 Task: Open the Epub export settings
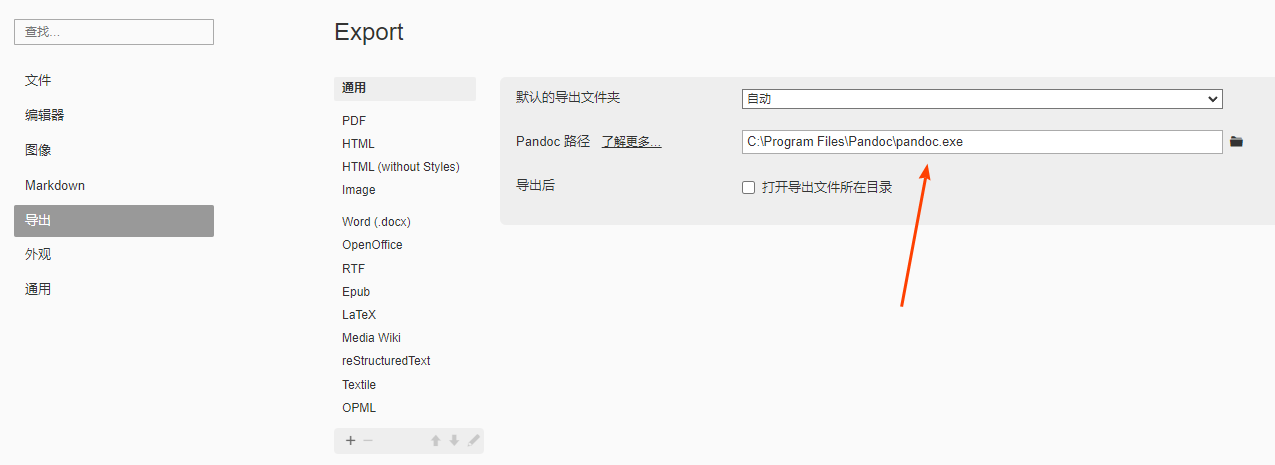pos(356,291)
